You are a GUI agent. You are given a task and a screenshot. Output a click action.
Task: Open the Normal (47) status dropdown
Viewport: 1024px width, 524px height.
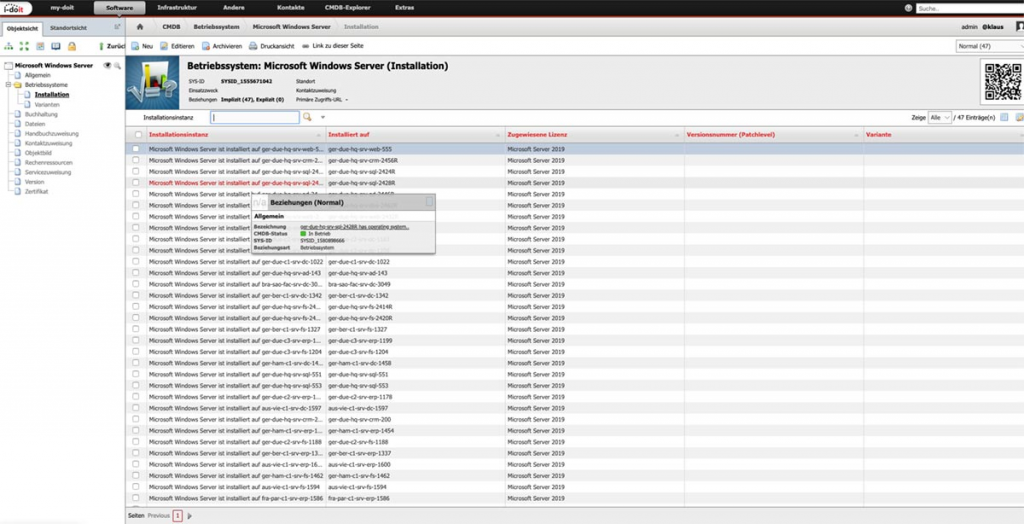pyautogui.click(x=988, y=46)
